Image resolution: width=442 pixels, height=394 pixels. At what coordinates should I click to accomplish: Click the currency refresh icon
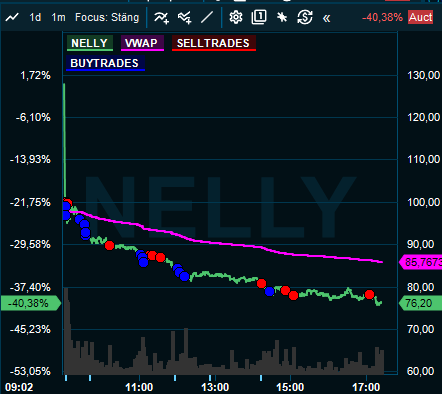pyautogui.click(x=305, y=17)
